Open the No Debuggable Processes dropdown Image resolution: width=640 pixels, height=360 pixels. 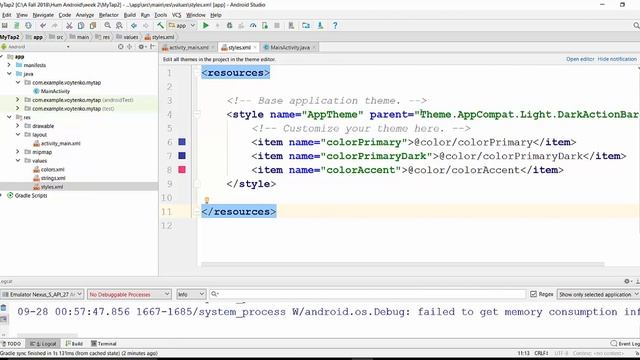(x=129, y=294)
